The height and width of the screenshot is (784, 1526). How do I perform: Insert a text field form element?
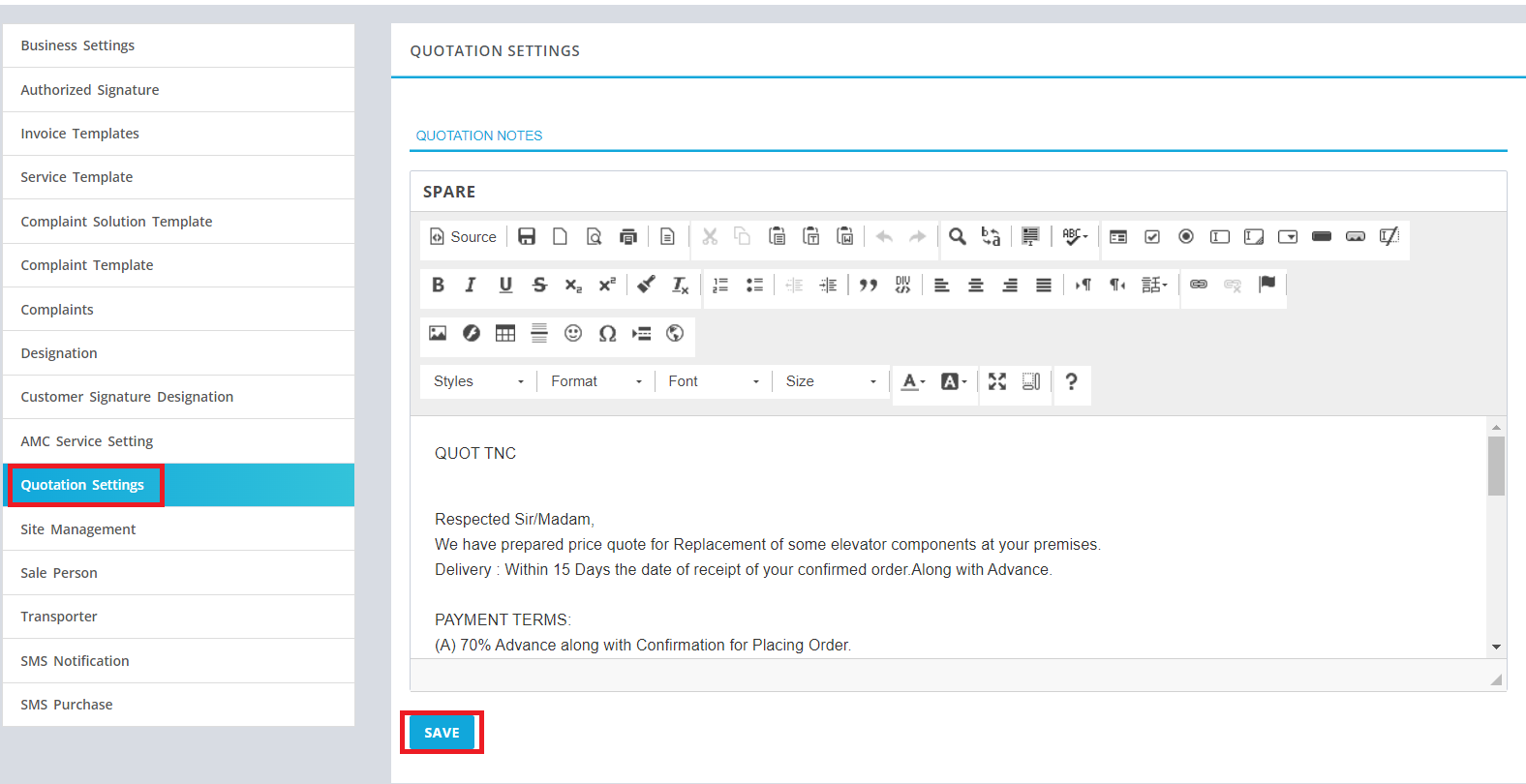[x=1220, y=236]
